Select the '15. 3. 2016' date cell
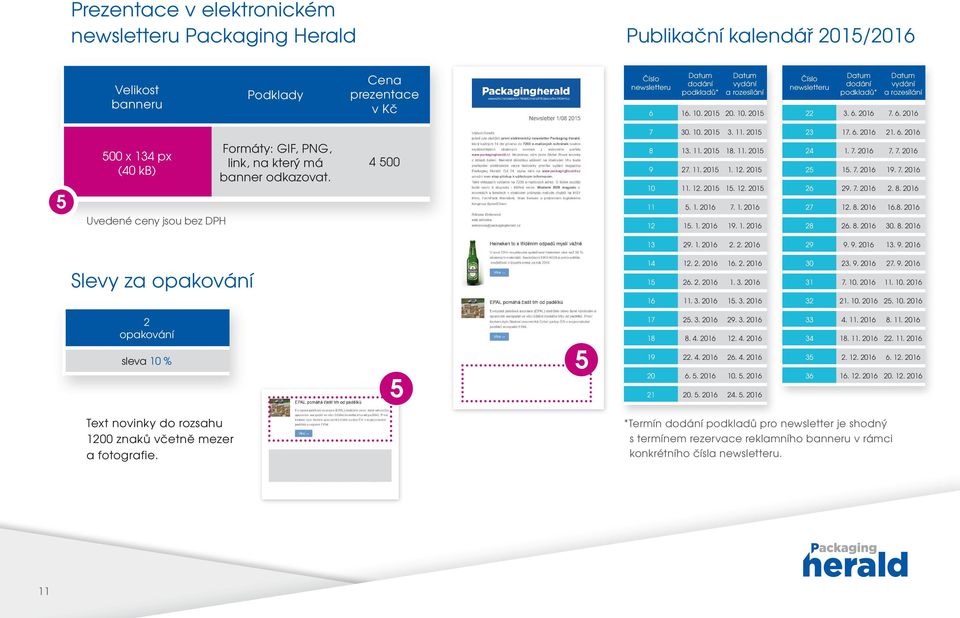Screen dimensions: 960x618 point(744,301)
